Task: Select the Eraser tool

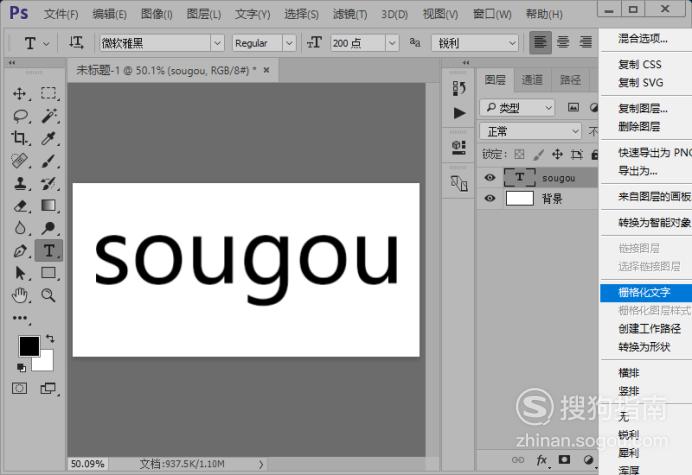Action: [20, 206]
